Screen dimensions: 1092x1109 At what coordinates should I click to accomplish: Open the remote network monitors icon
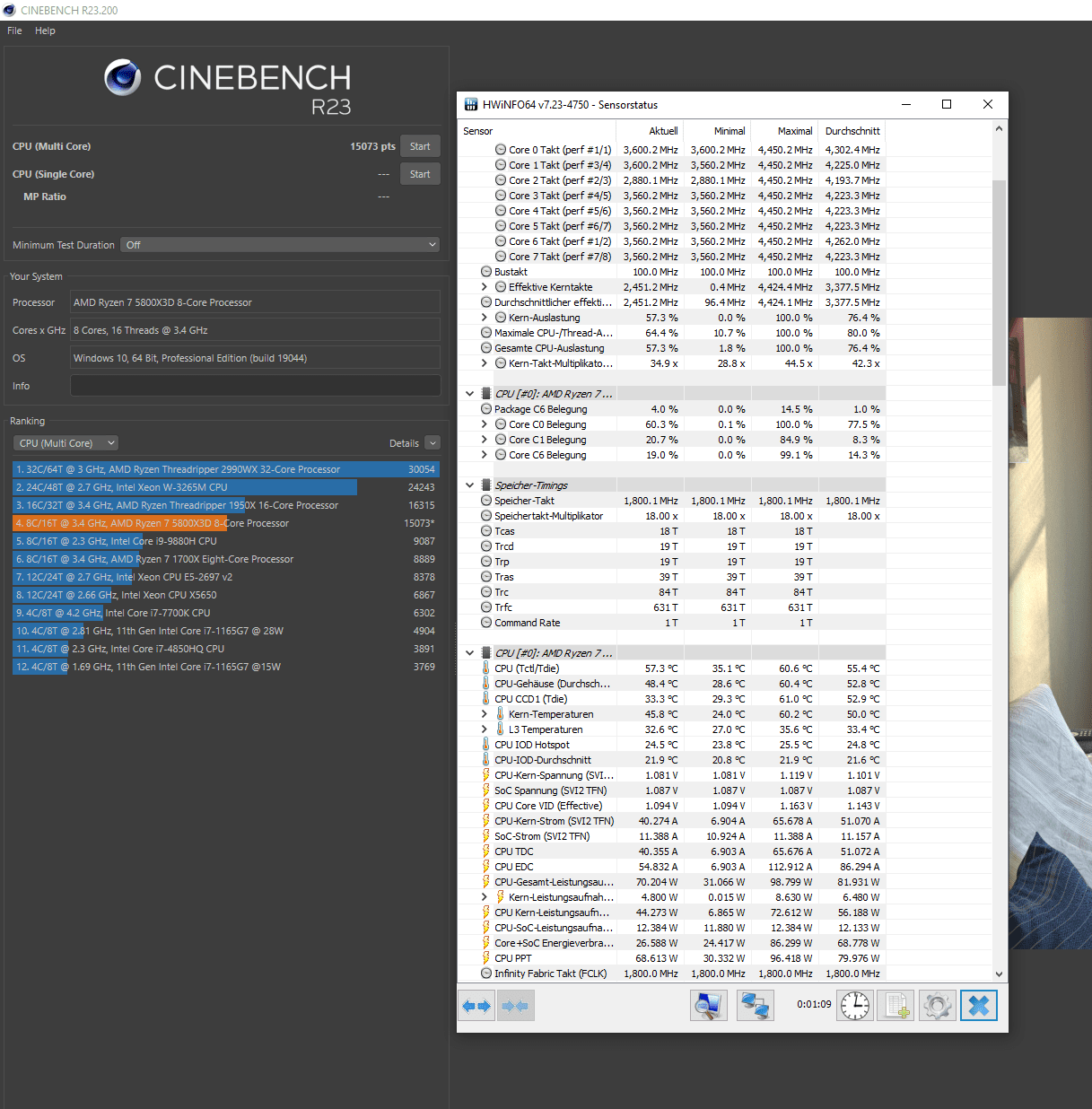click(x=756, y=1006)
